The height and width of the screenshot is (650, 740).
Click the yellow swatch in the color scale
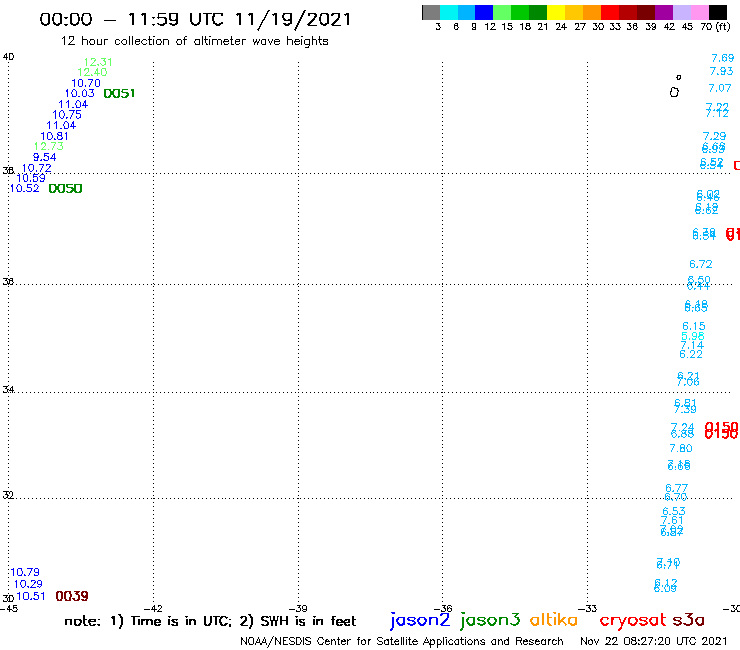tap(556, 12)
